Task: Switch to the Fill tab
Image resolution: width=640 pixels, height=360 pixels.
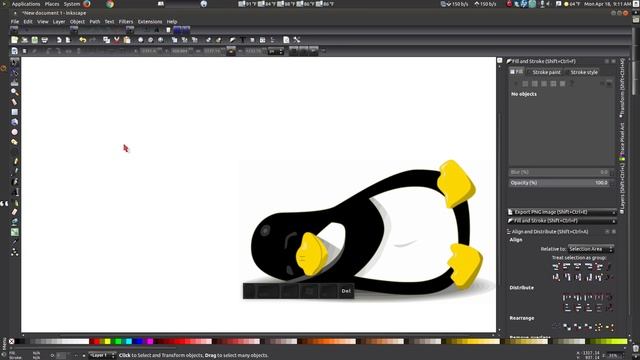Action: (516, 71)
